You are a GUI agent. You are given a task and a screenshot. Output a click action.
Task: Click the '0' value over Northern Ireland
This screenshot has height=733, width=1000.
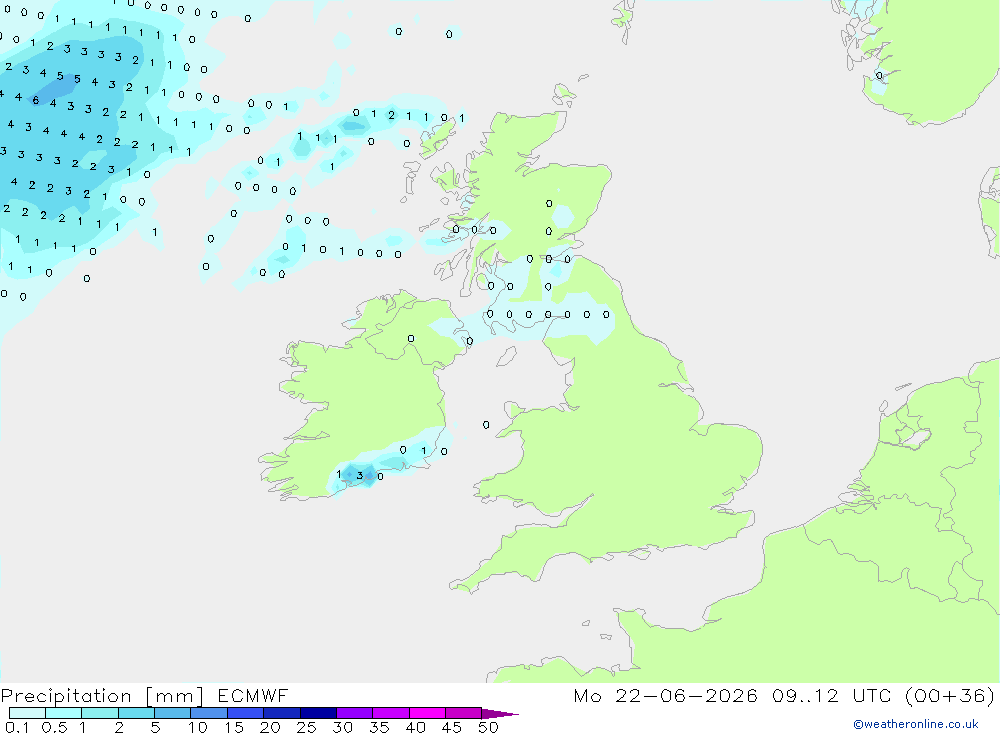[411, 339]
